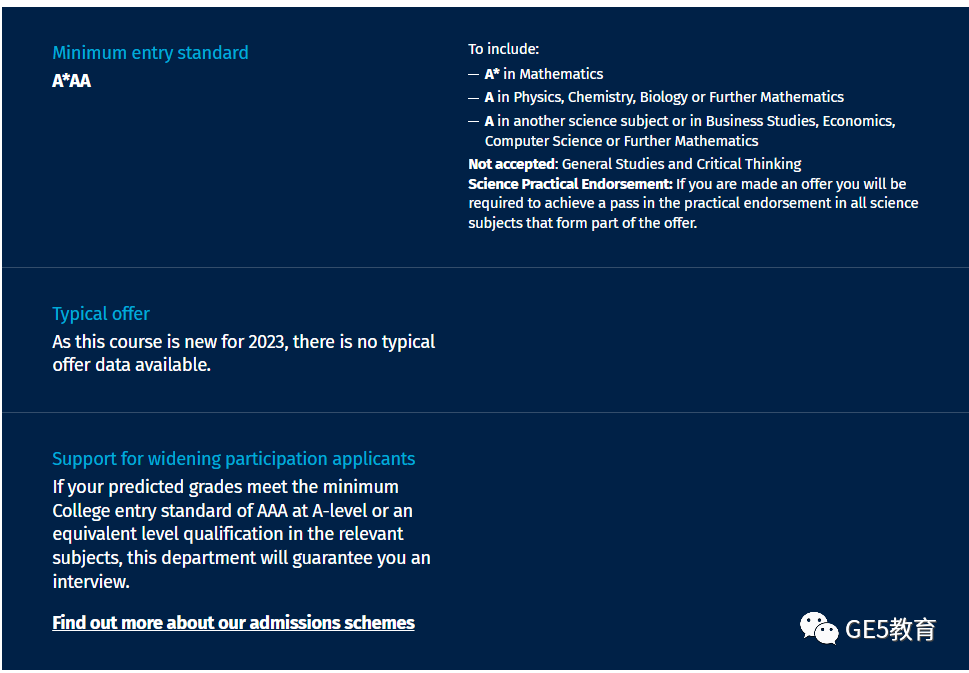The height and width of the screenshot is (673, 969).
Task: Select the bold Not accepted label
Action: 512,164
